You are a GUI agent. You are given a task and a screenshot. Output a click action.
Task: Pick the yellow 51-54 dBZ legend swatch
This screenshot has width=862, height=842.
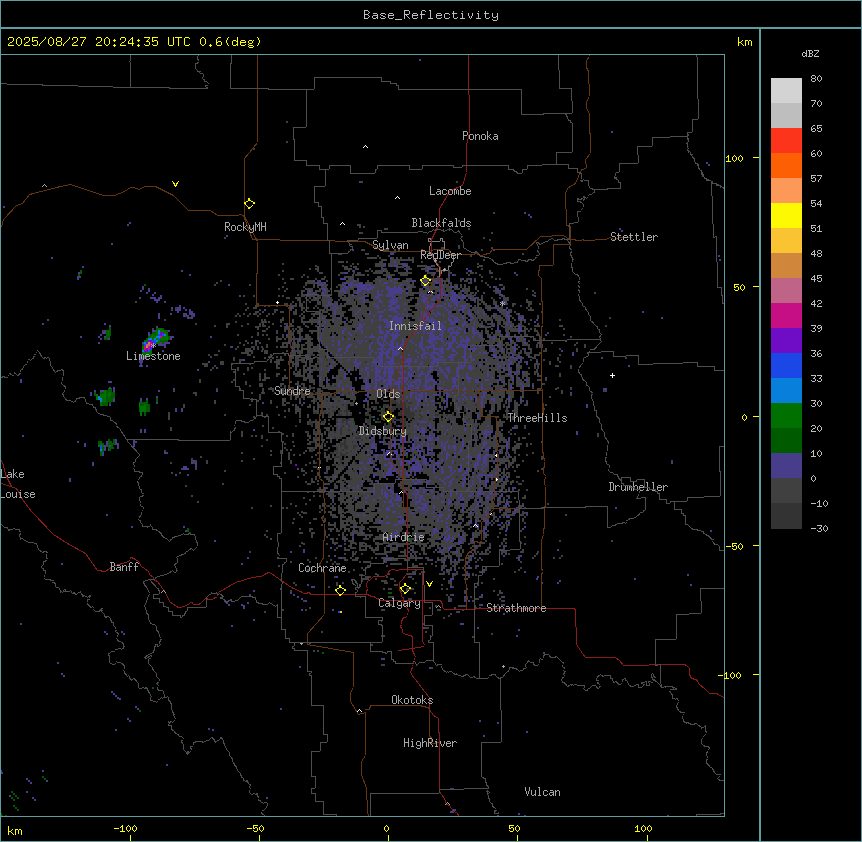786,215
